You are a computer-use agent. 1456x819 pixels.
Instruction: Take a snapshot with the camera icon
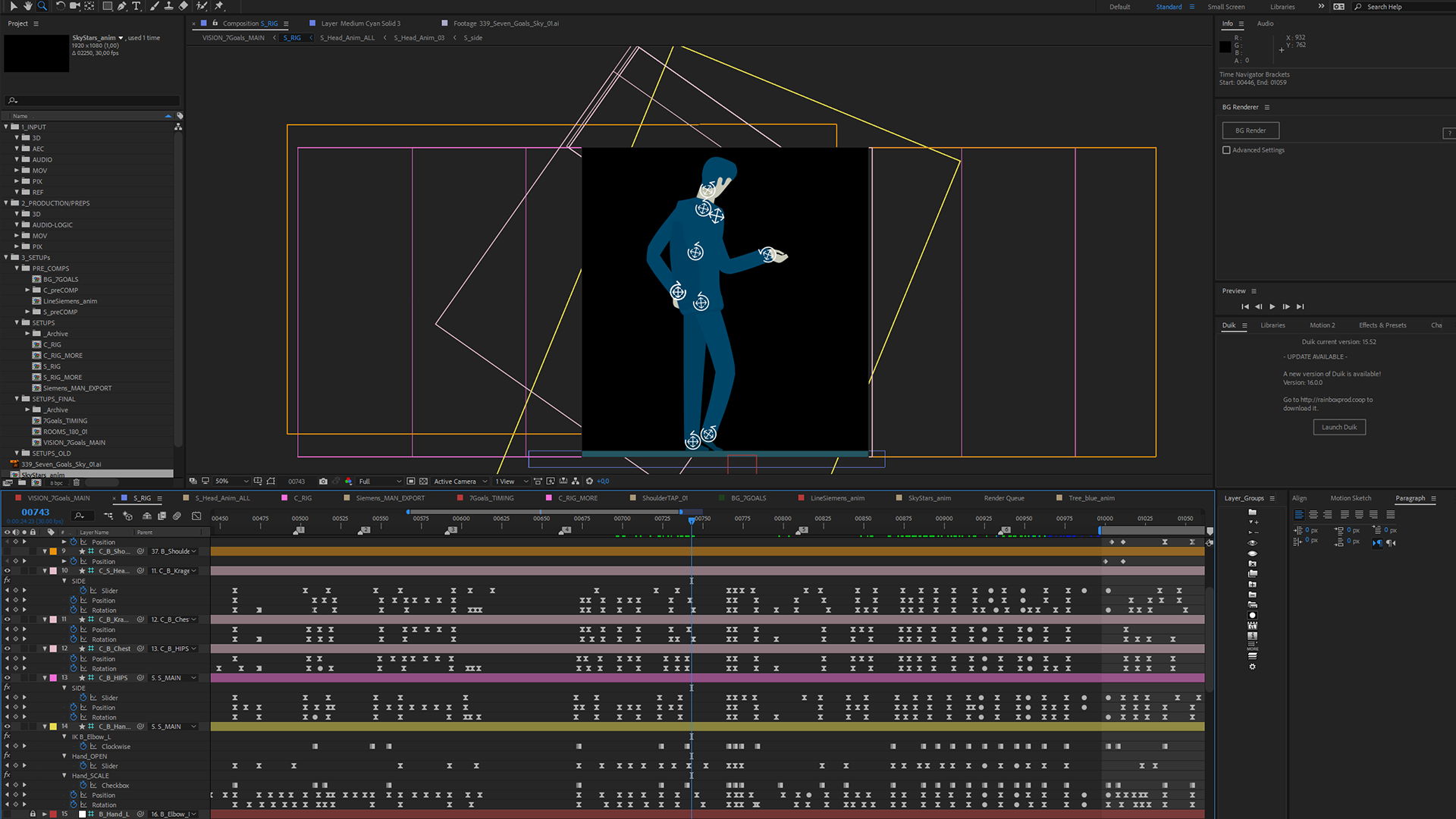click(323, 482)
